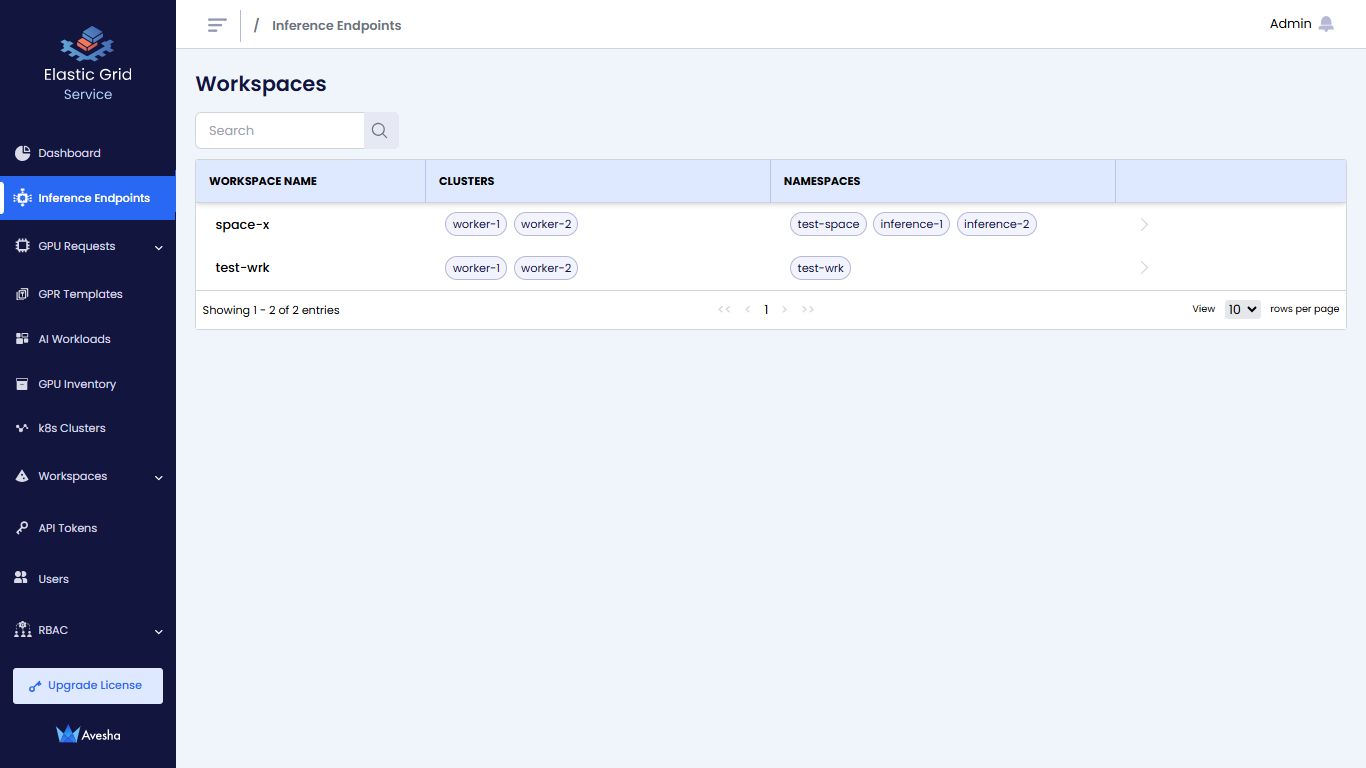Image resolution: width=1366 pixels, height=768 pixels.
Task: Open the rows per page dropdown
Action: coord(1242,310)
